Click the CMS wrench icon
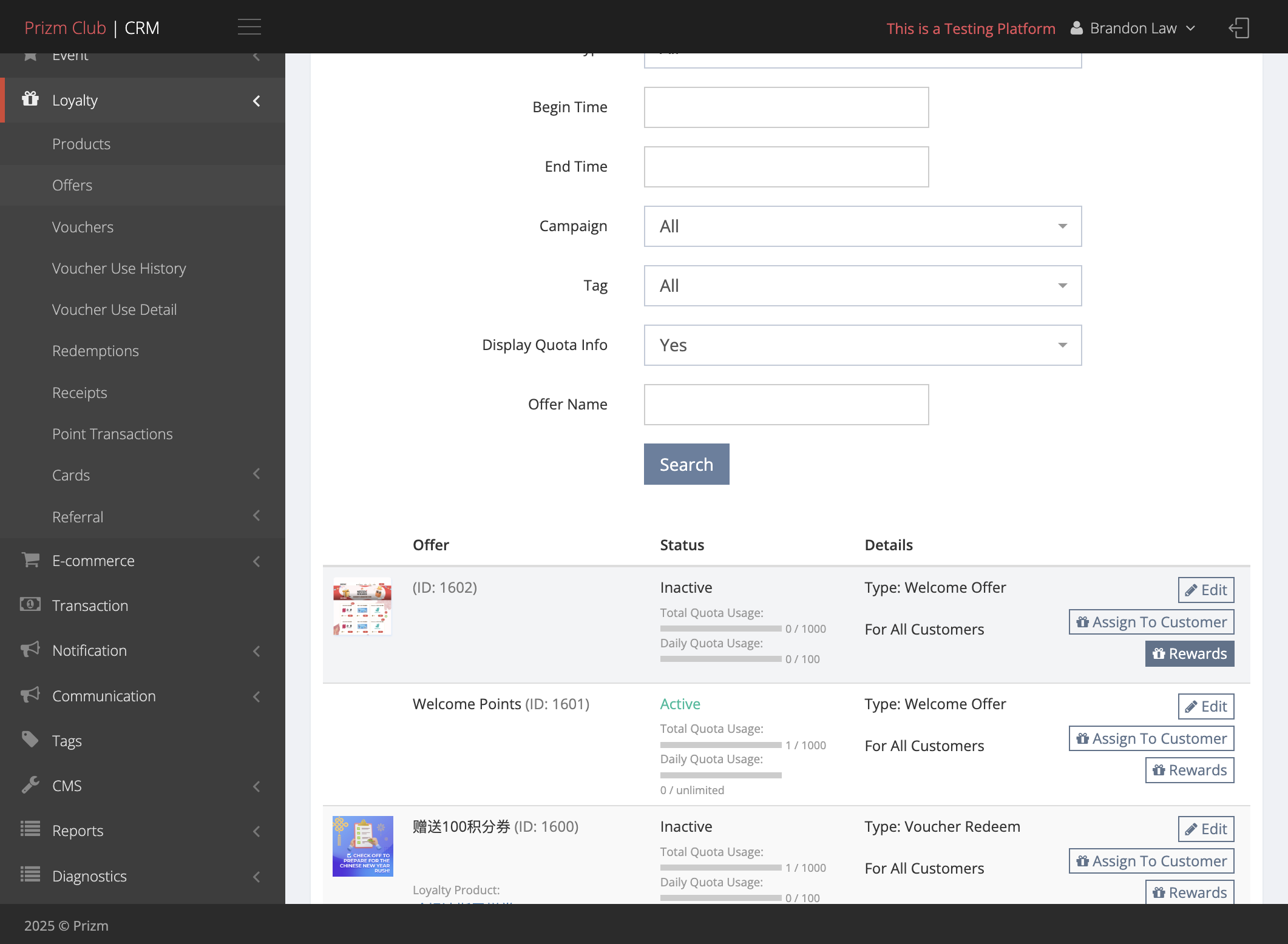The width and height of the screenshot is (1288, 944). [x=30, y=784]
